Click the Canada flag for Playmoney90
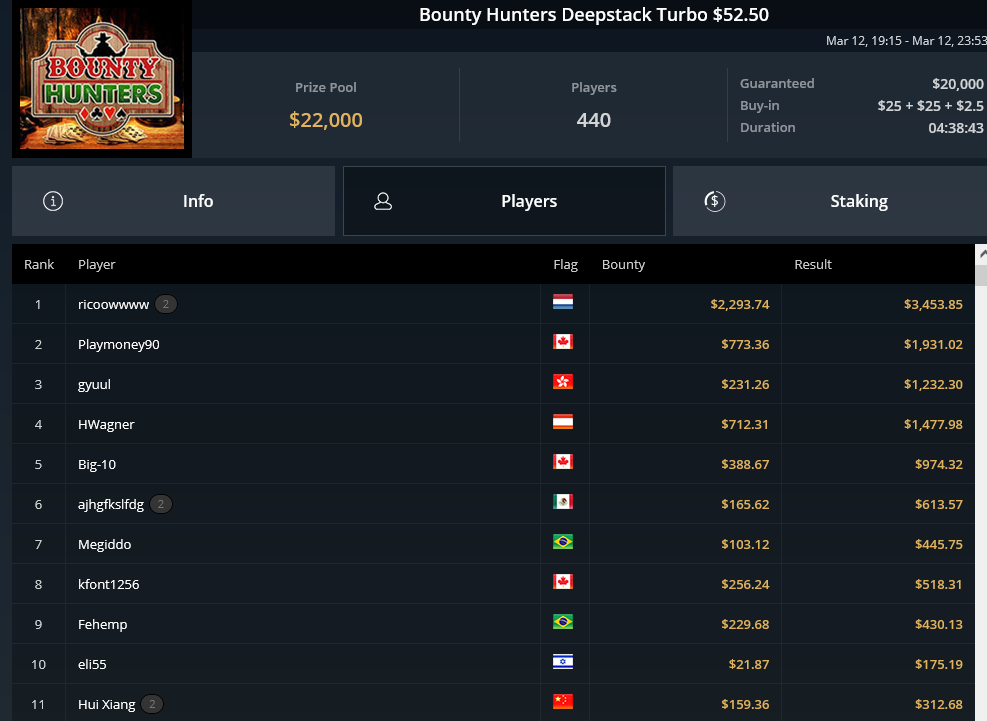 563,341
